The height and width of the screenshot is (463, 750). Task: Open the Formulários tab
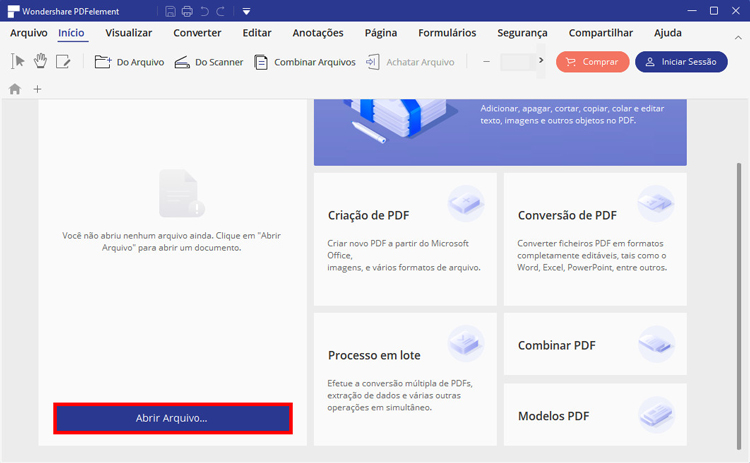point(447,33)
